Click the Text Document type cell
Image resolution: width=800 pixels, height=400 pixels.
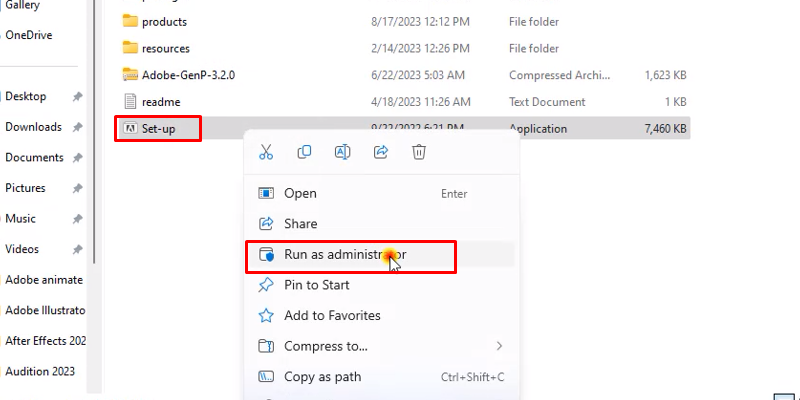(547, 102)
